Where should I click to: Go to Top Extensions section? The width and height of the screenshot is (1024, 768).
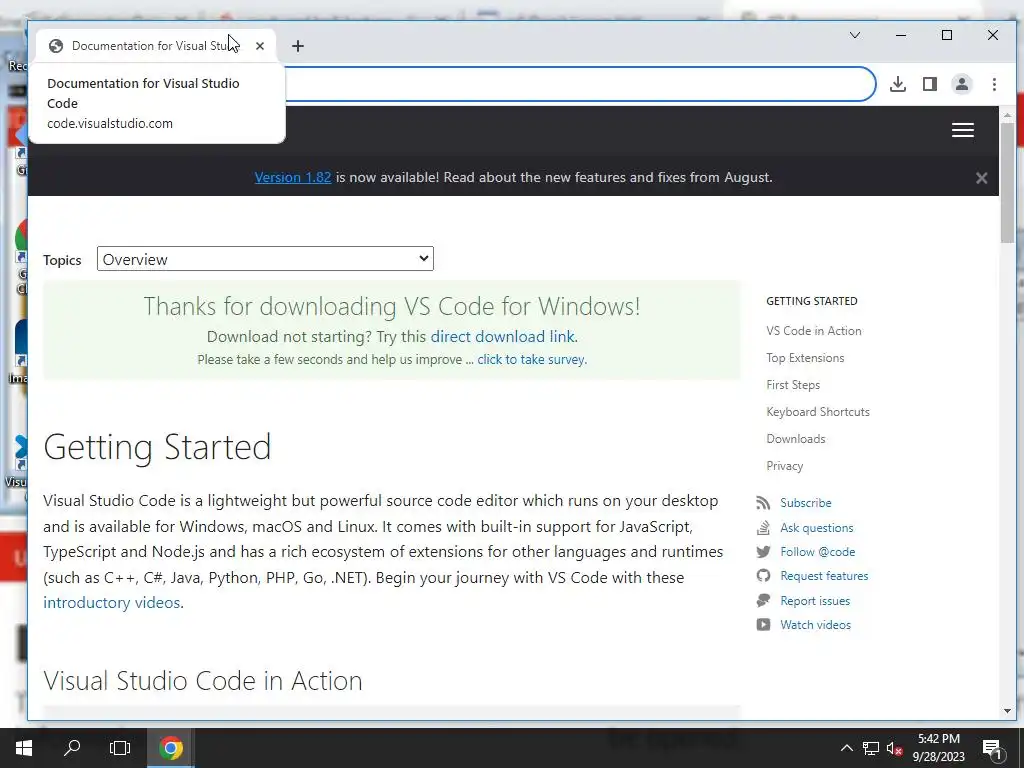pos(805,358)
